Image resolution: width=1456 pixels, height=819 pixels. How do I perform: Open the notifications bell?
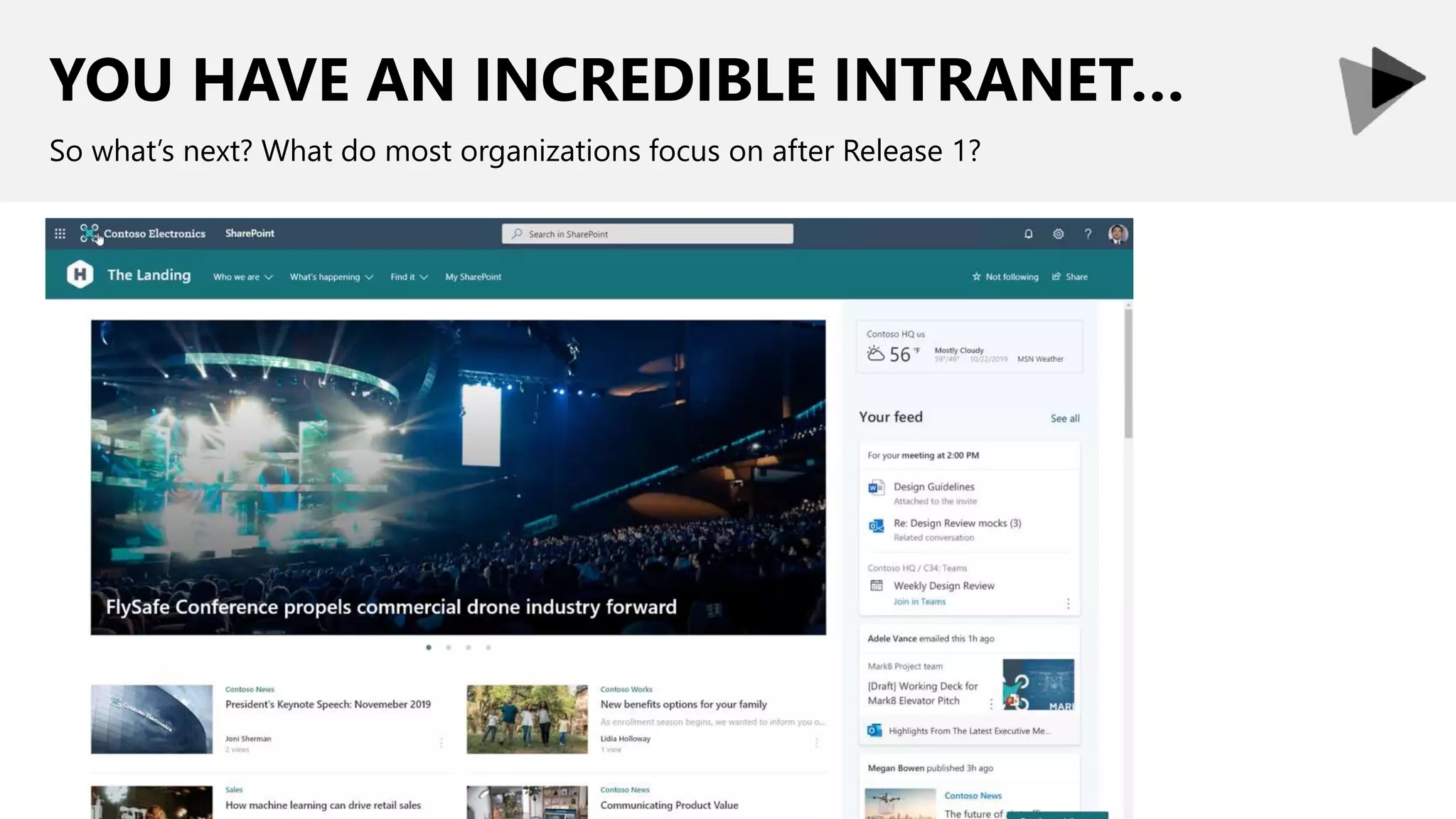click(x=1028, y=234)
